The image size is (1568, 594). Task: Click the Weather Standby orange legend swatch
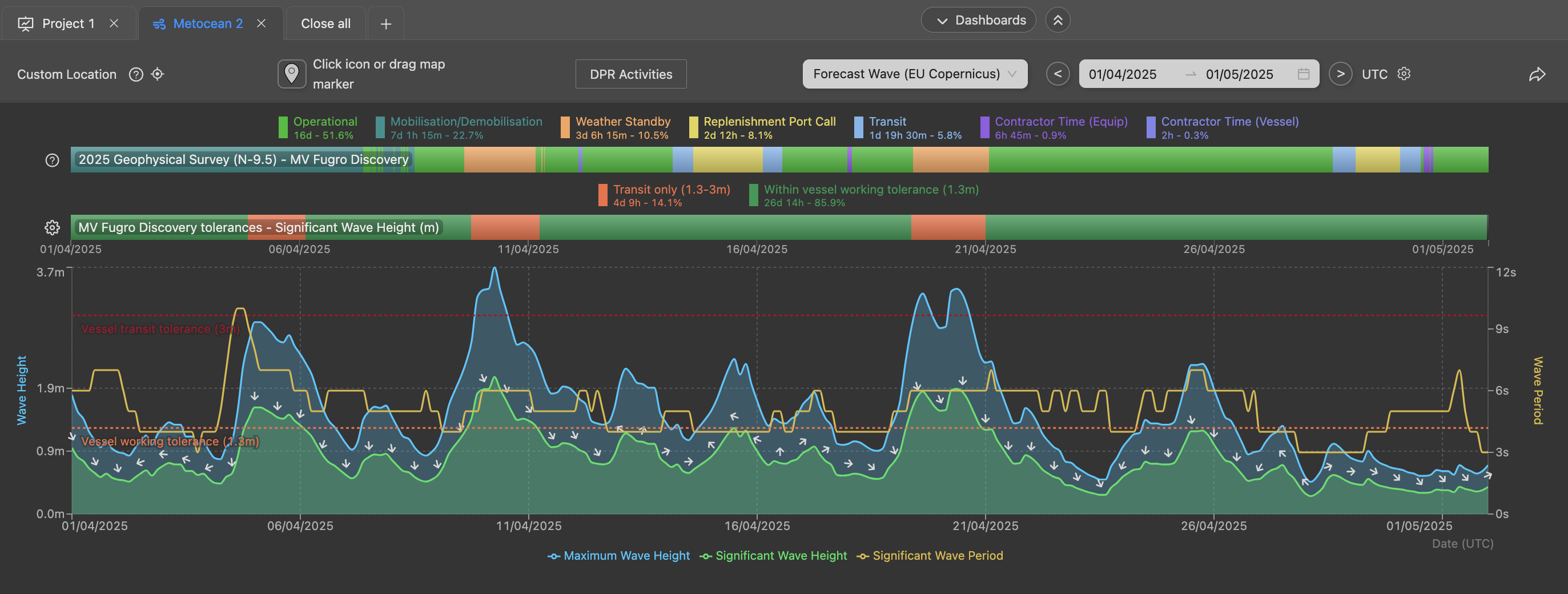tap(565, 128)
